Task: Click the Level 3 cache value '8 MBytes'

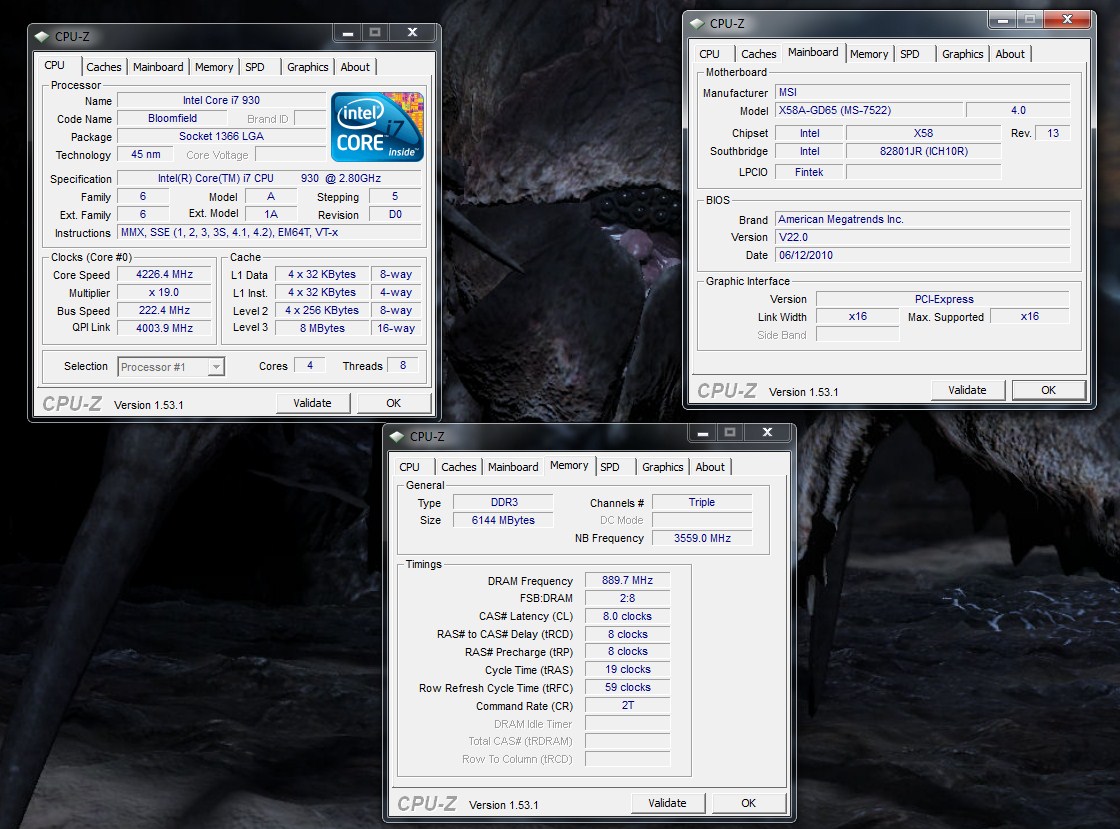Action: (322, 328)
